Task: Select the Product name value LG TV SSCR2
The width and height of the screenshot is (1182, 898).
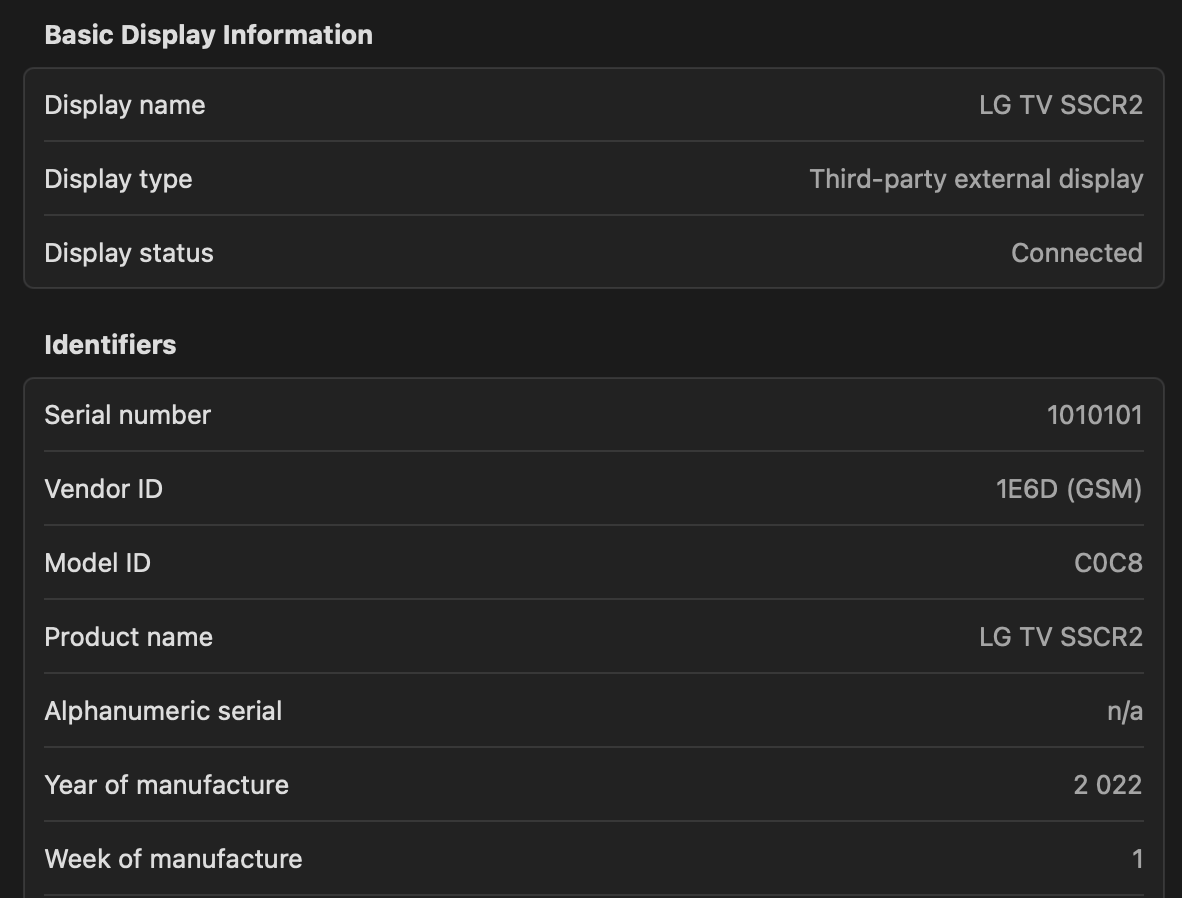Action: [1060, 637]
